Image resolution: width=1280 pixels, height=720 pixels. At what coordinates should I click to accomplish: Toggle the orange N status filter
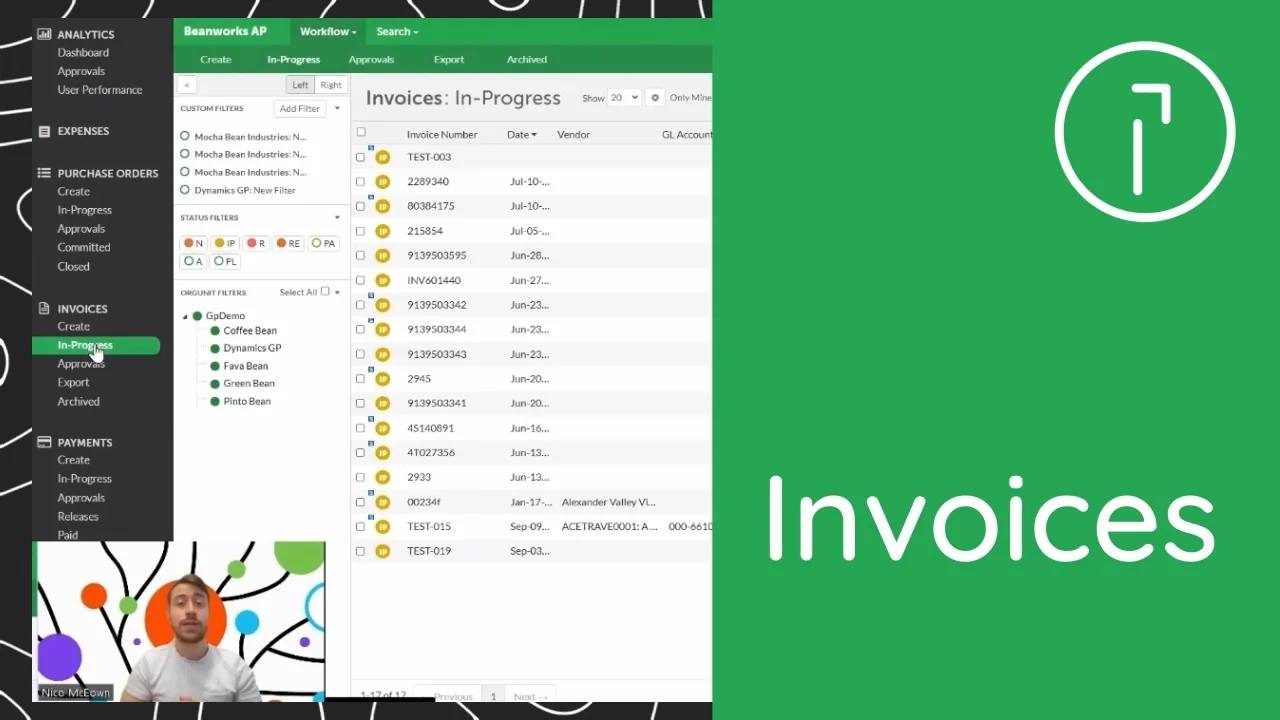click(x=194, y=243)
